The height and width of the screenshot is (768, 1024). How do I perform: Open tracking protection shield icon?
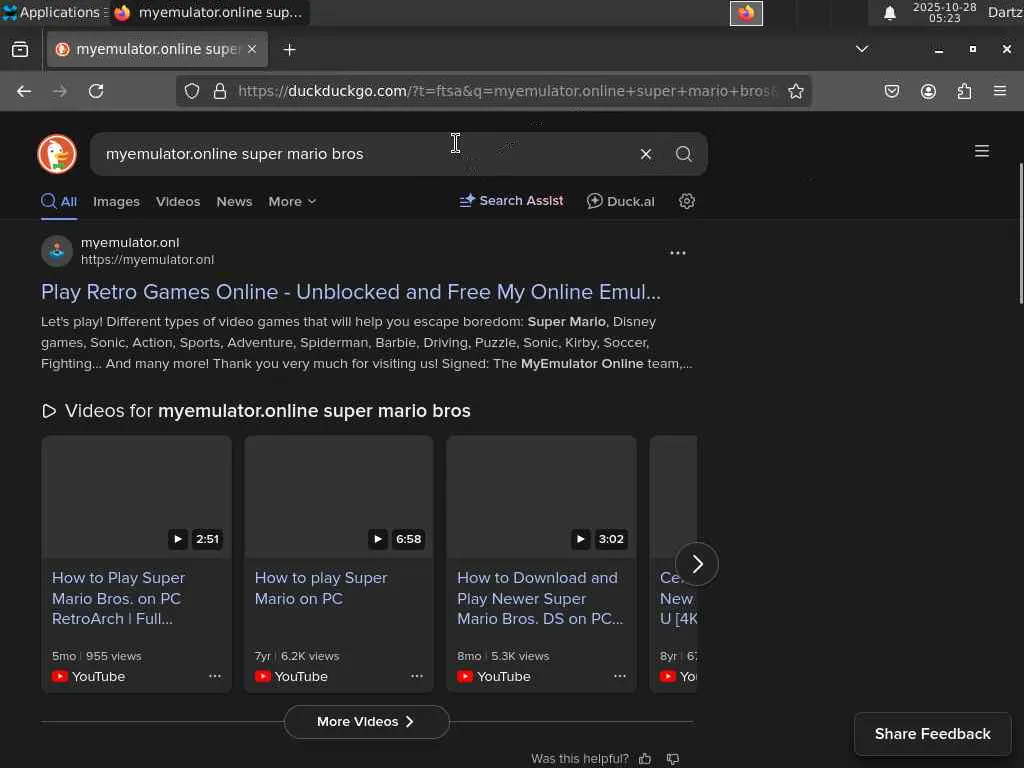tap(191, 91)
